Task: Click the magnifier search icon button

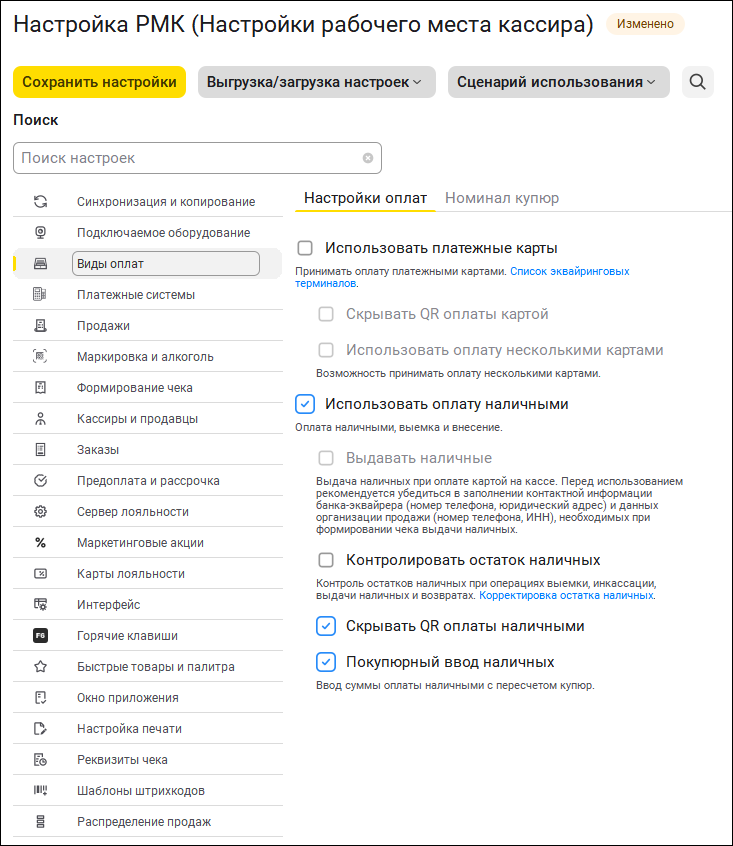Action: pos(698,82)
